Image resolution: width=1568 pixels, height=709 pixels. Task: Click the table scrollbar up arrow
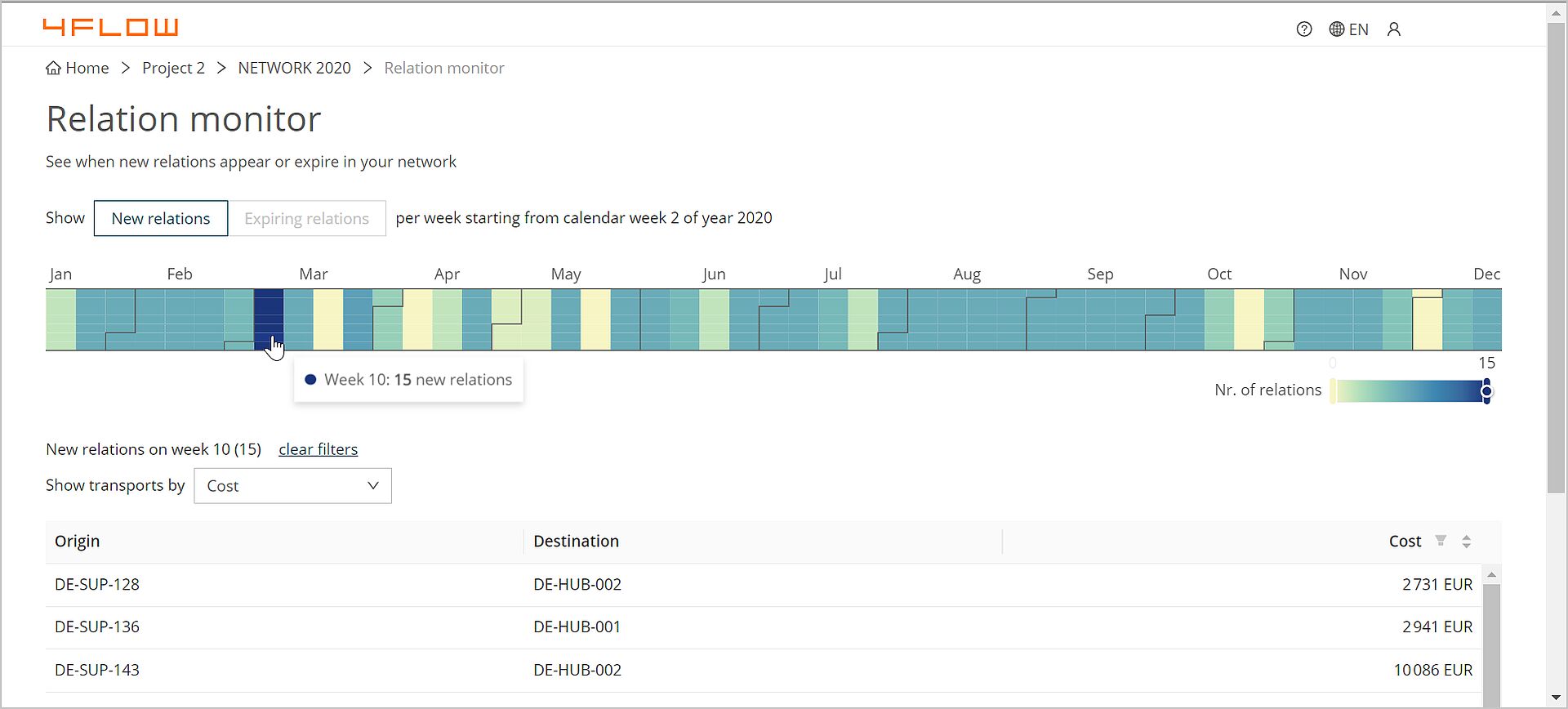1491,575
